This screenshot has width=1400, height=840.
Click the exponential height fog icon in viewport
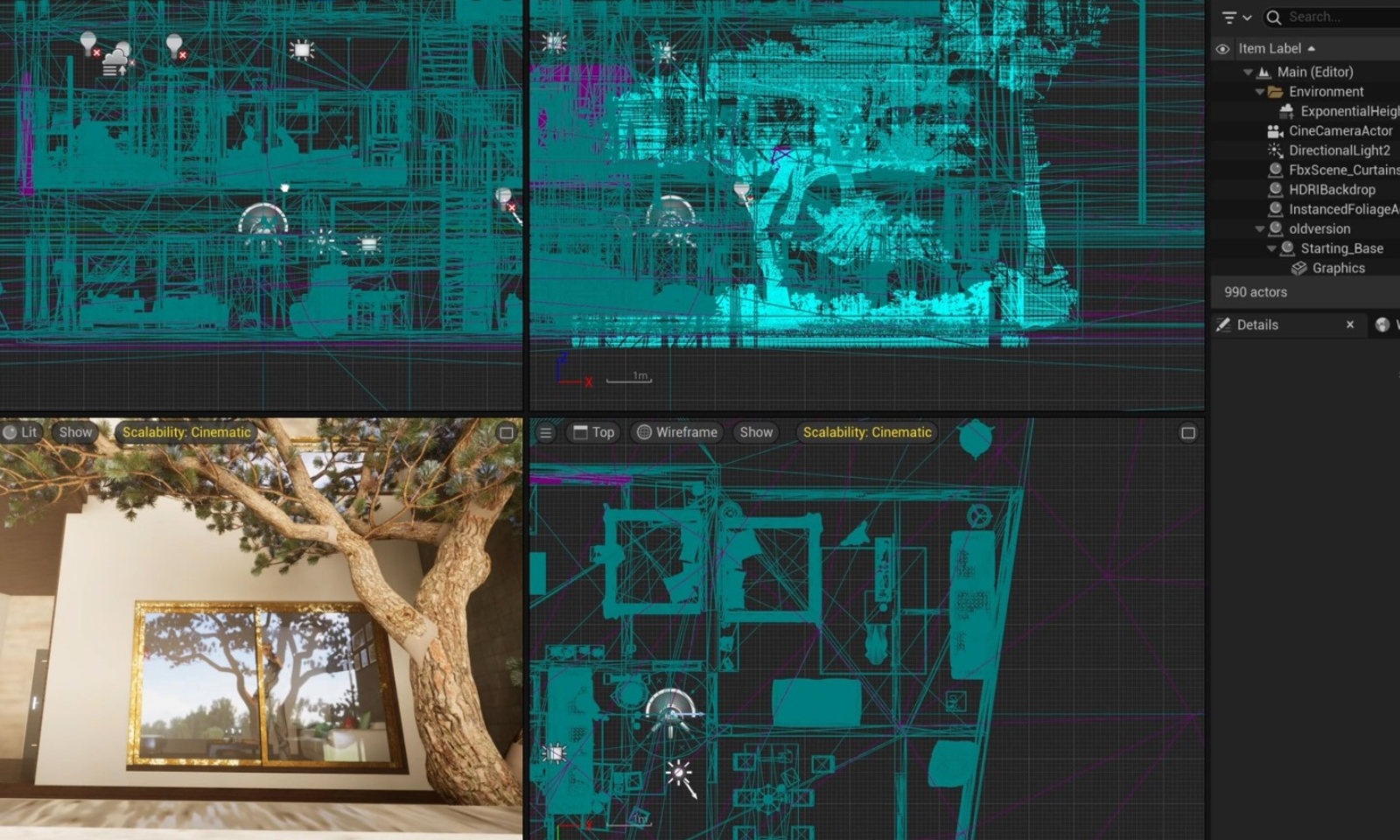115,63
